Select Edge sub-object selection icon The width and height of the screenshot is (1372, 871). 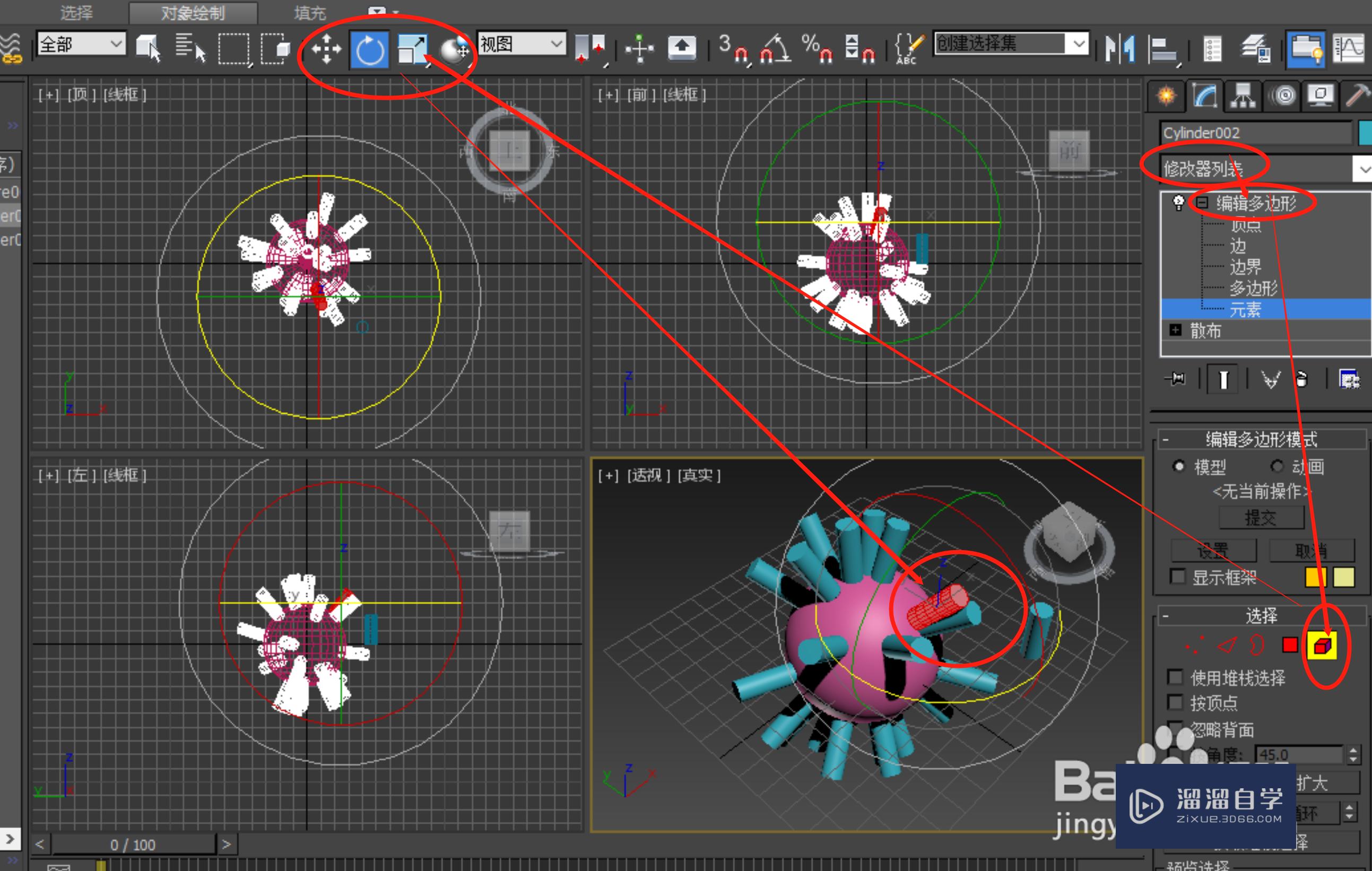pos(1227,646)
